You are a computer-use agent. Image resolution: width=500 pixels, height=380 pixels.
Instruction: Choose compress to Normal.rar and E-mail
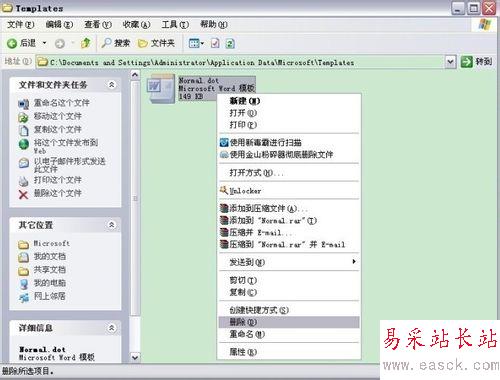tap(289, 245)
